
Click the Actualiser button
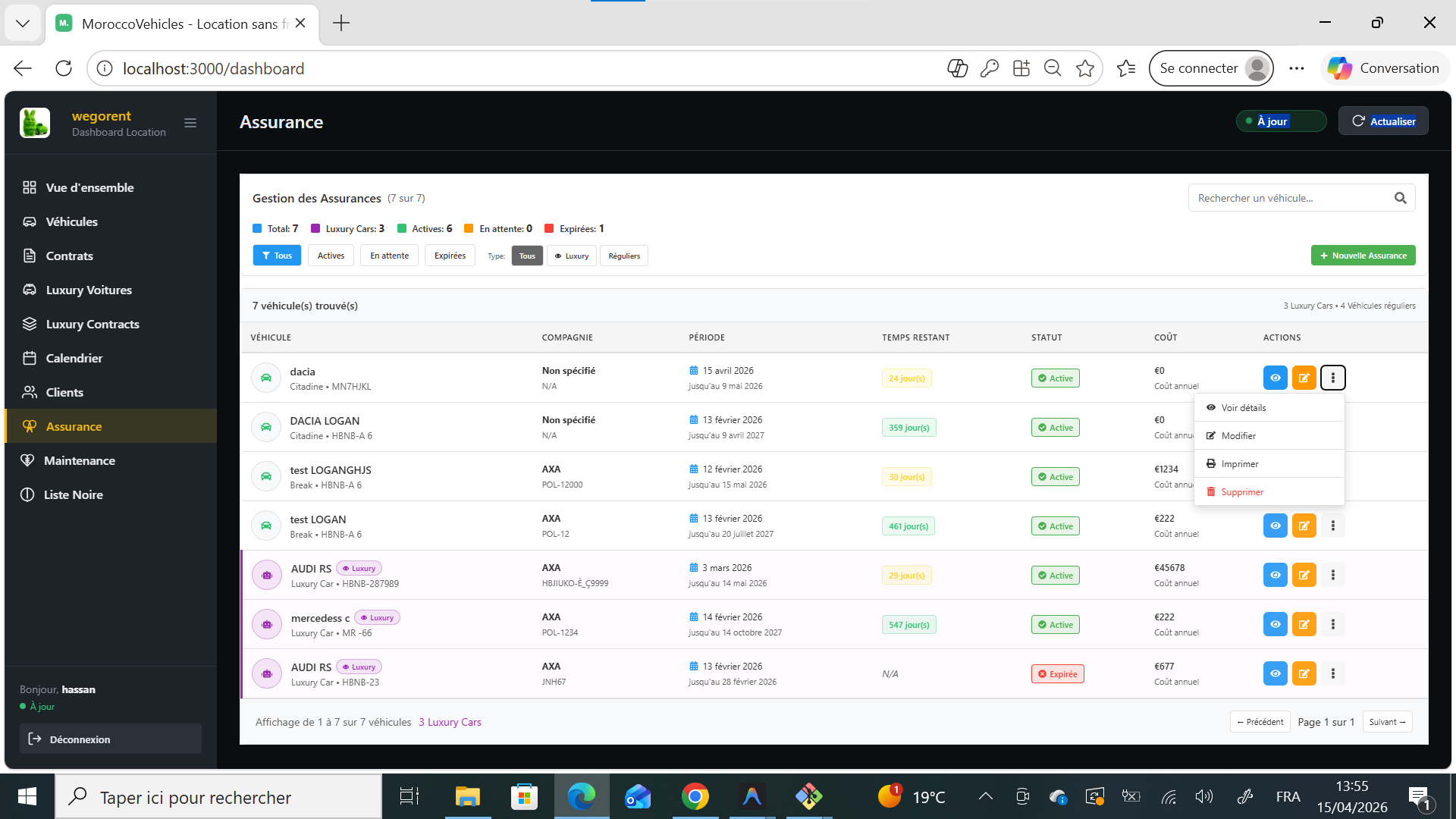tap(1383, 121)
